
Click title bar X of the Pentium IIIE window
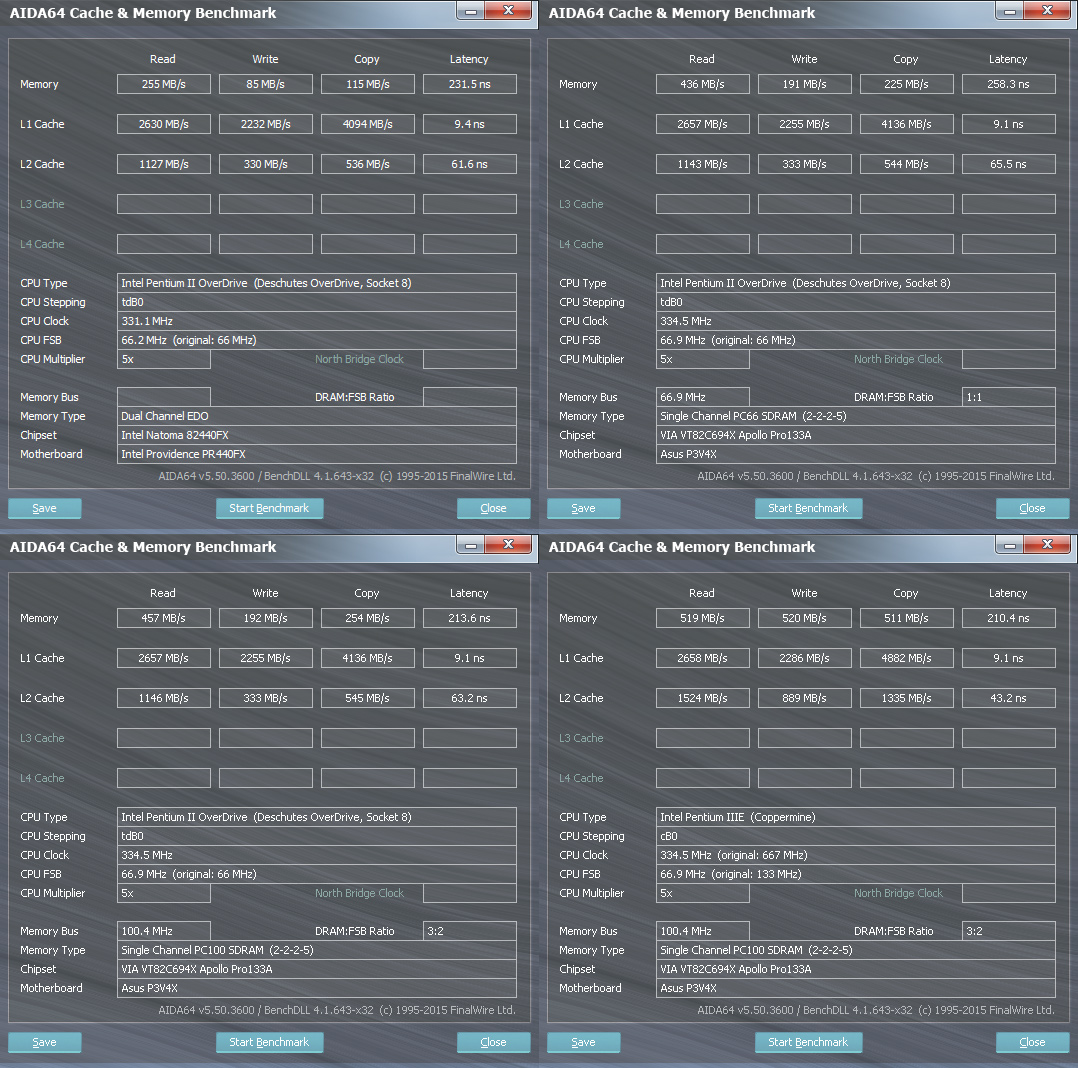[x=1049, y=545]
